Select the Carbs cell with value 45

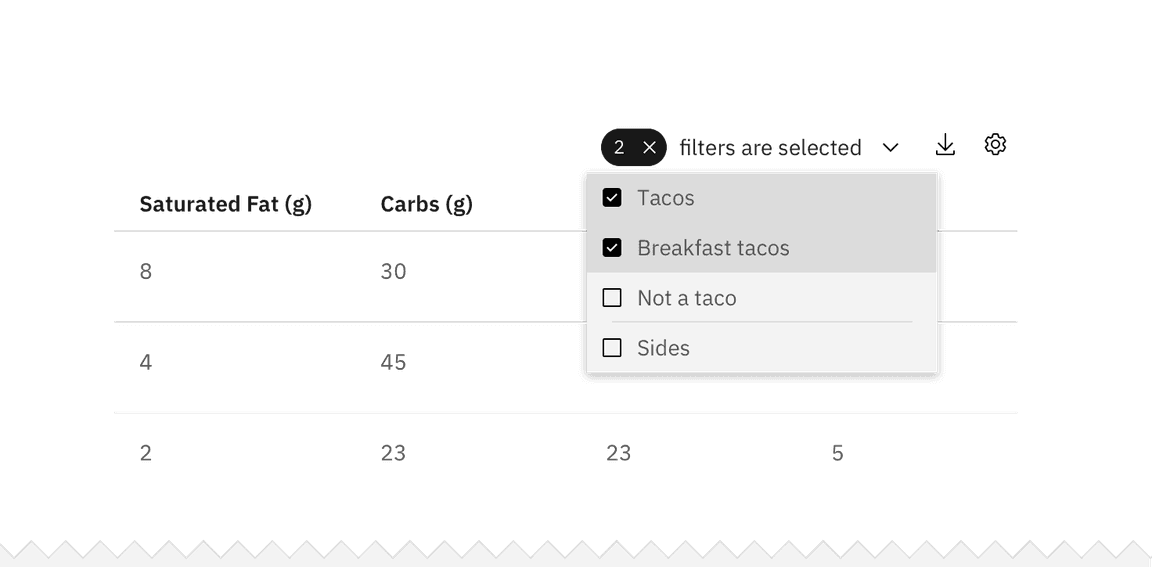(x=393, y=362)
